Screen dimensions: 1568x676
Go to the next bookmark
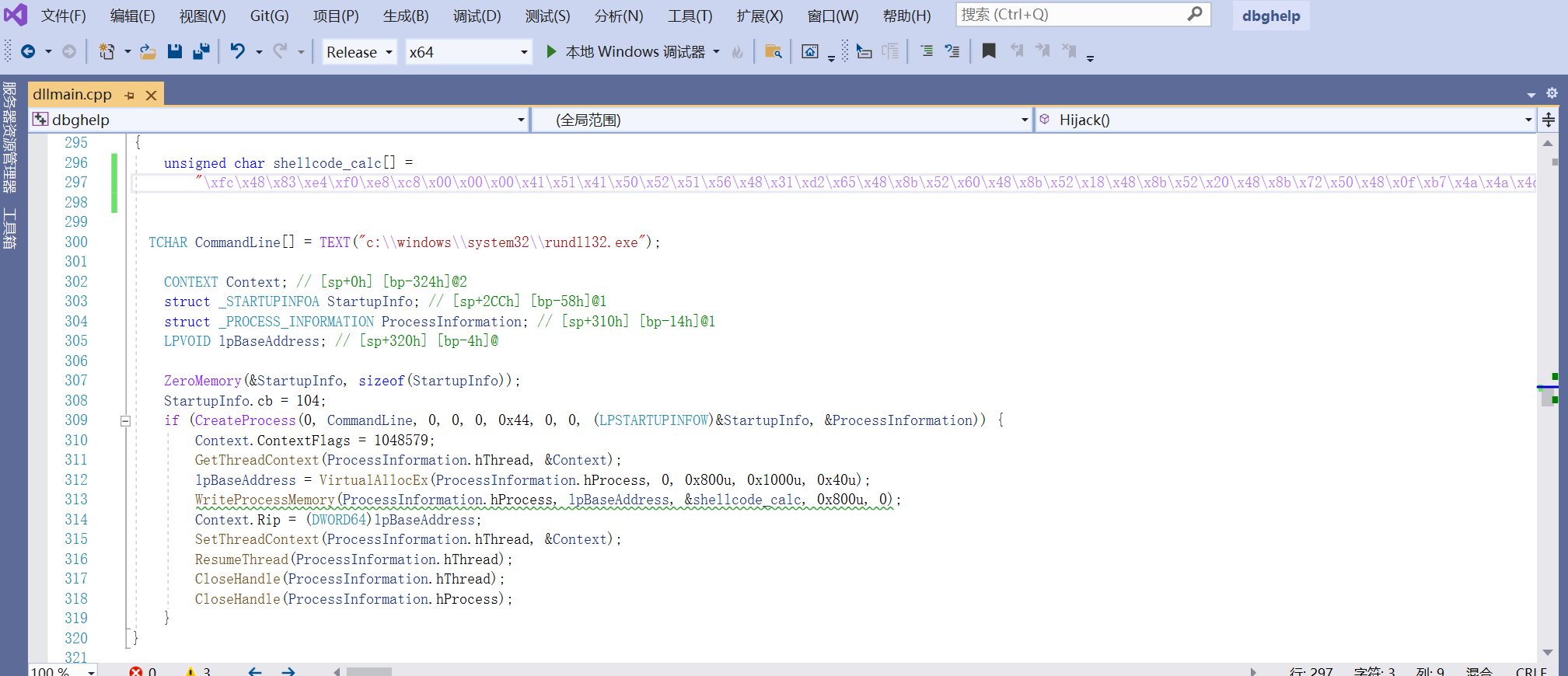[x=1043, y=51]
